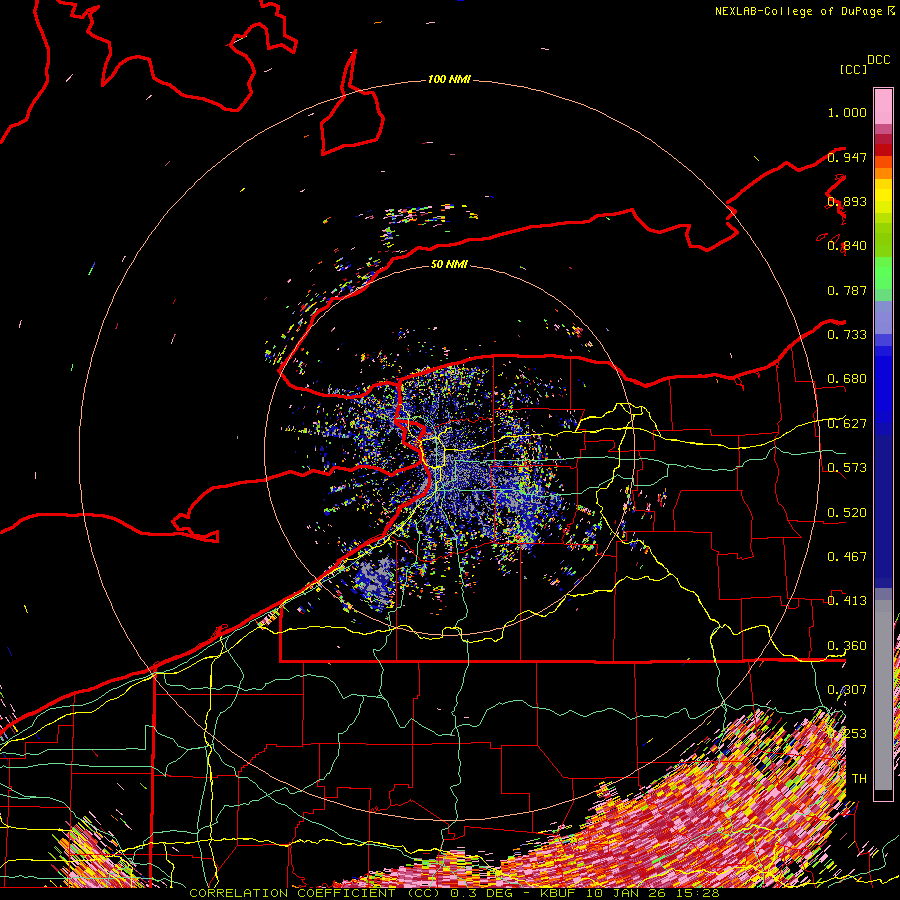This screenshot has height=900, width=900.
Task: Pick the light periwinkle band beside 0.733
Action: pyautogui.click(x=883, y=318)
